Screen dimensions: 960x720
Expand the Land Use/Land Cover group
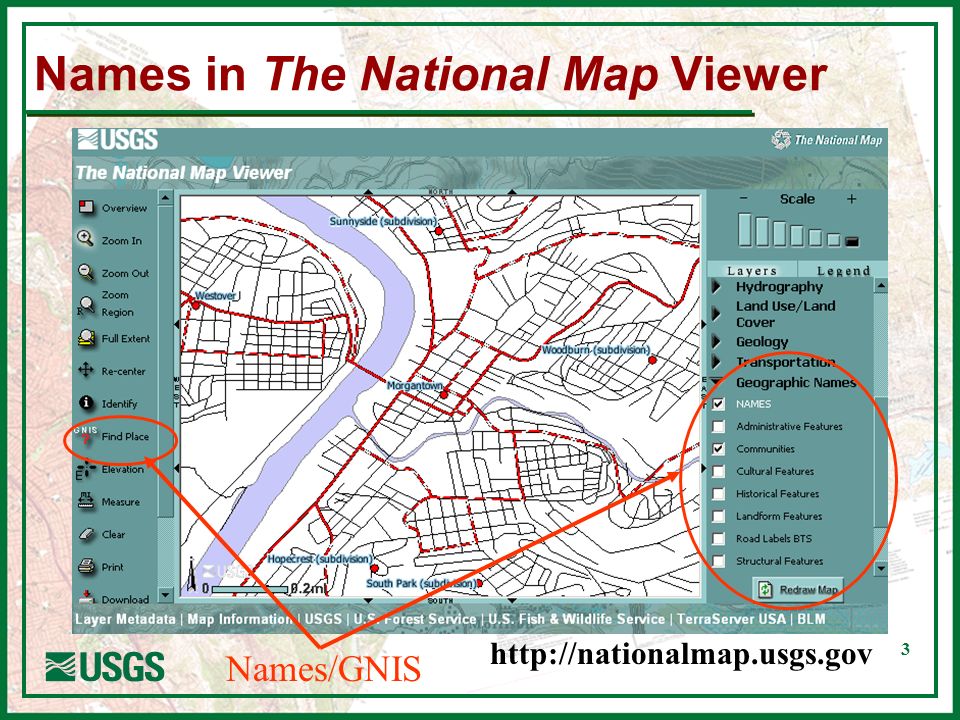[x=716, y=313]
